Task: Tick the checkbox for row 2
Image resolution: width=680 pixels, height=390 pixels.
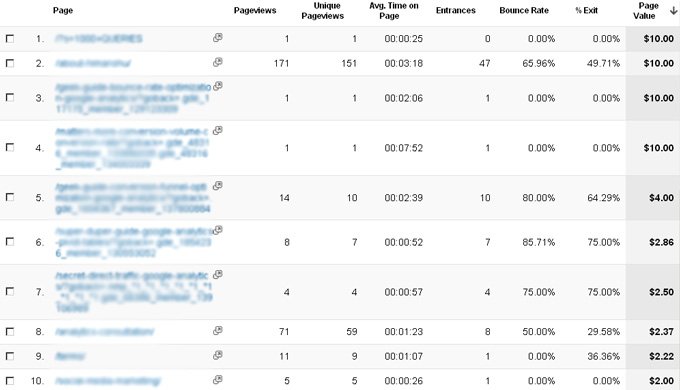Action: click(10, 63)
